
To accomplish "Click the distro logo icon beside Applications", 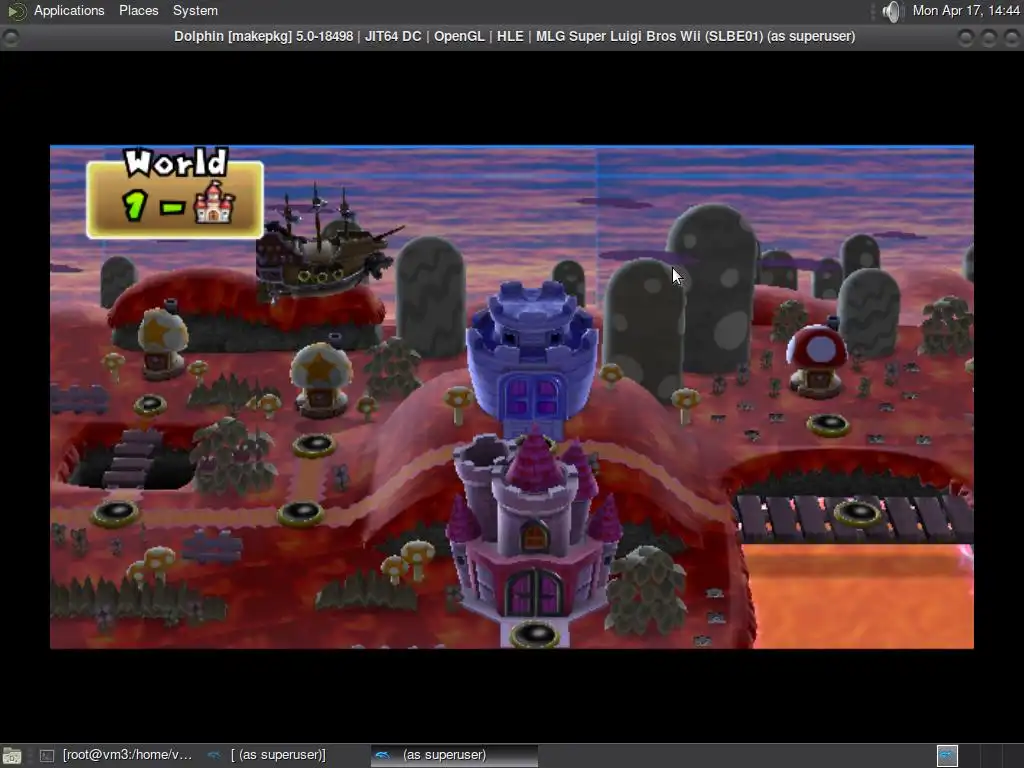I will pos(16,10).
